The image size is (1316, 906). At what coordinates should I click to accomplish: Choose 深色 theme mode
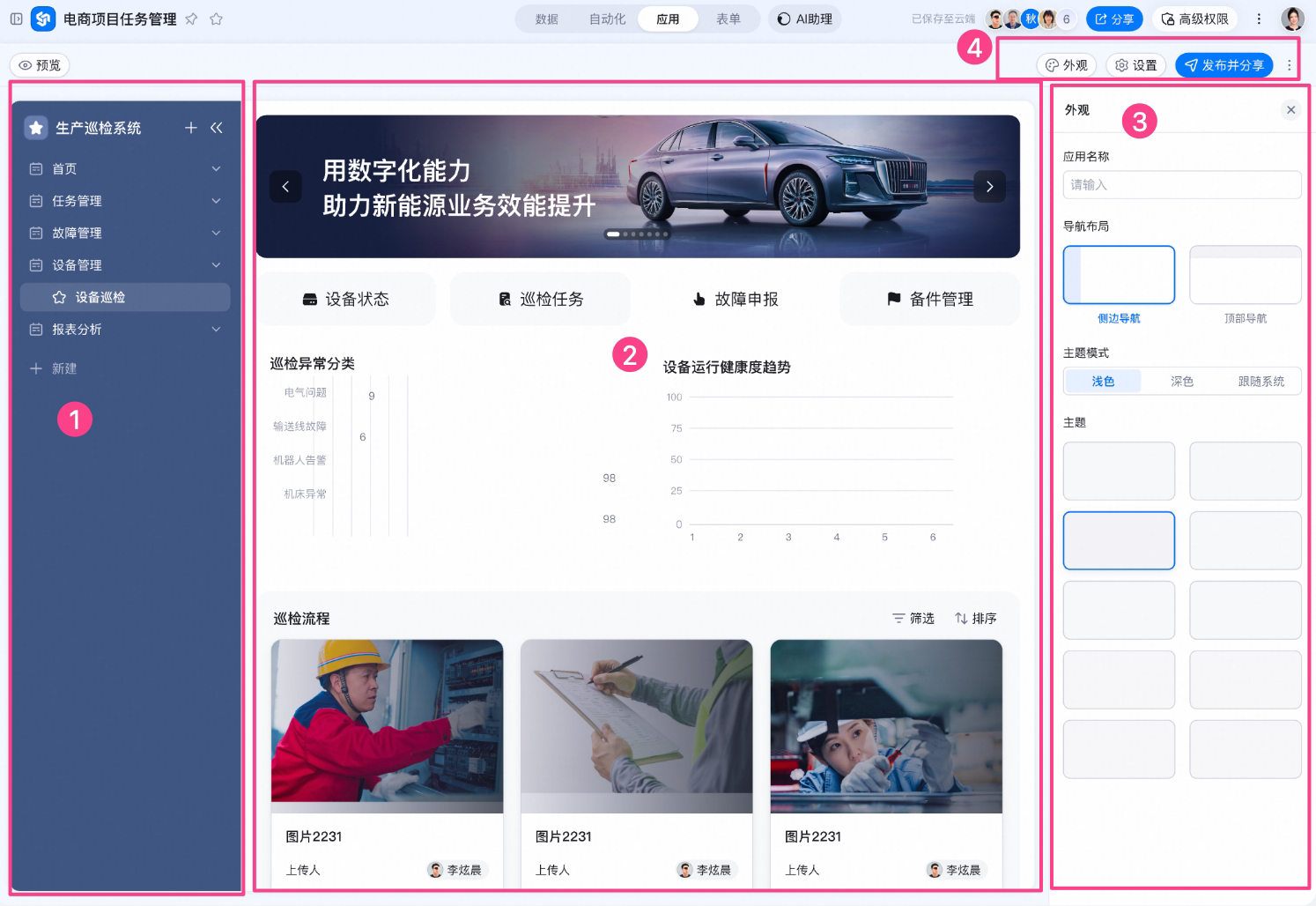coord(1181,381)
